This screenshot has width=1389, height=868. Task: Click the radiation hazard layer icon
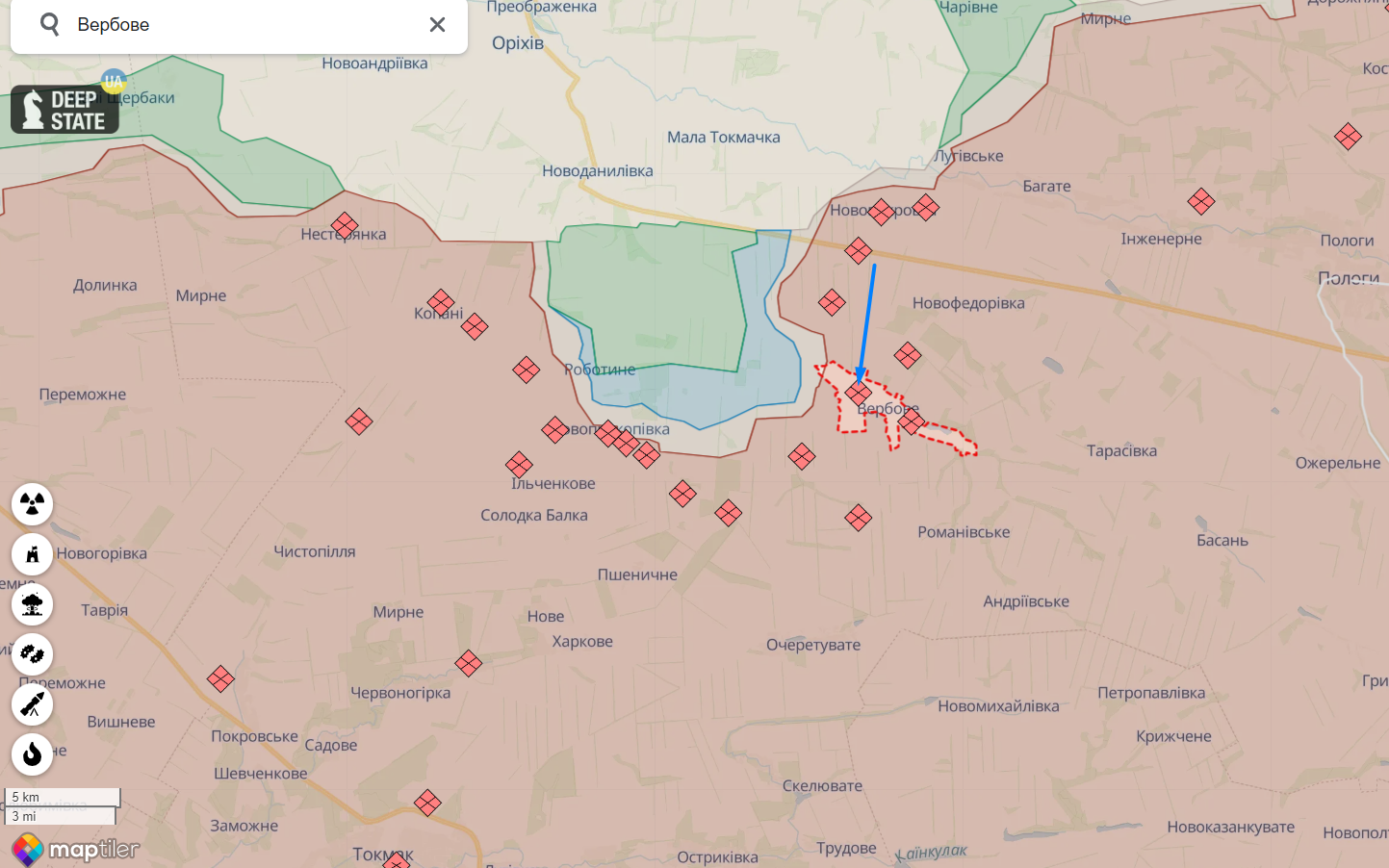click(x=32, y=503)
